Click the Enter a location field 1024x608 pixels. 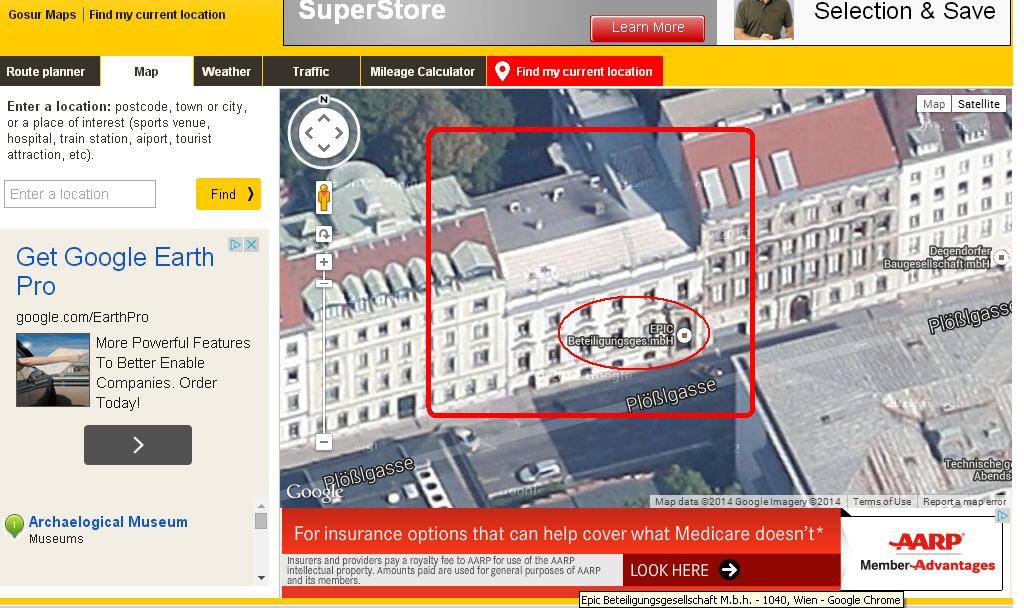click(80, 194)
